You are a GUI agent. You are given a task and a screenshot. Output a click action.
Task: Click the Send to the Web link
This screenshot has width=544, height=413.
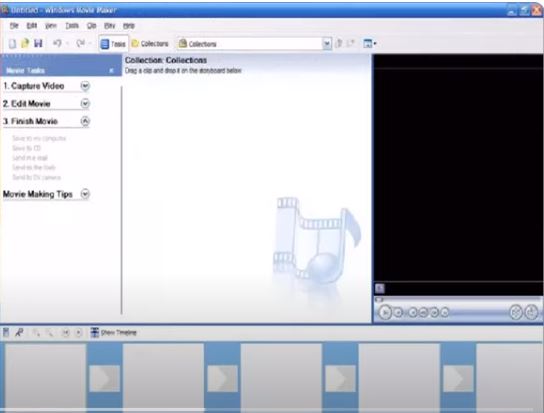(34, 168)
